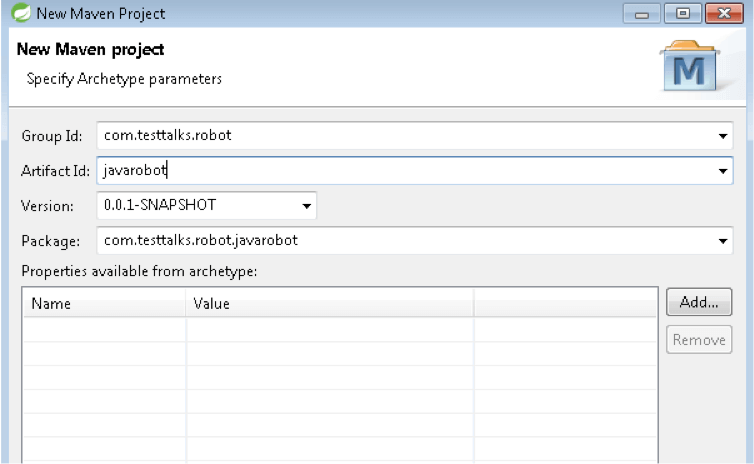Select the Value column header

coord(329,303)
